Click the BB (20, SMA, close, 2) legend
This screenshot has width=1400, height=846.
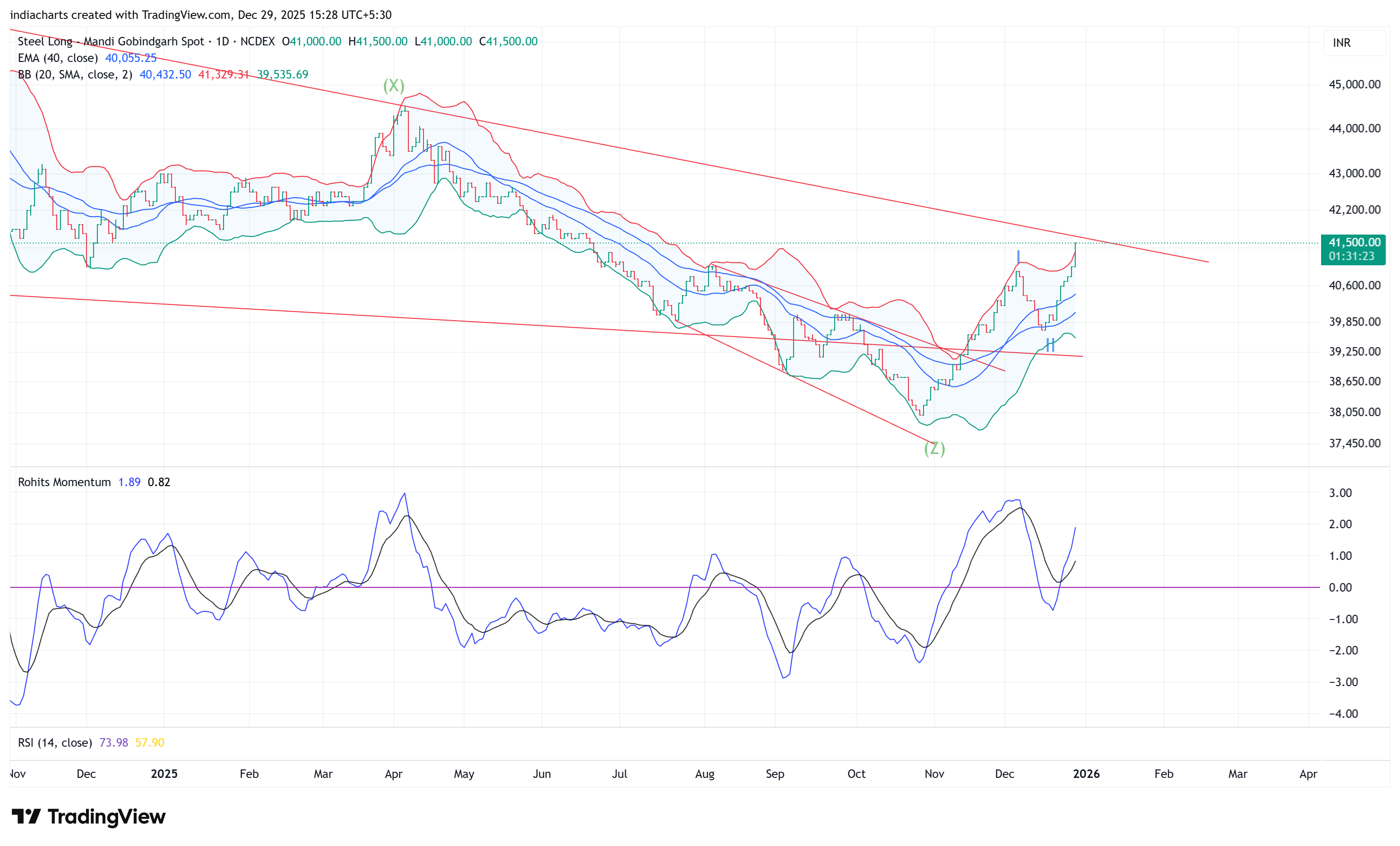75,74
